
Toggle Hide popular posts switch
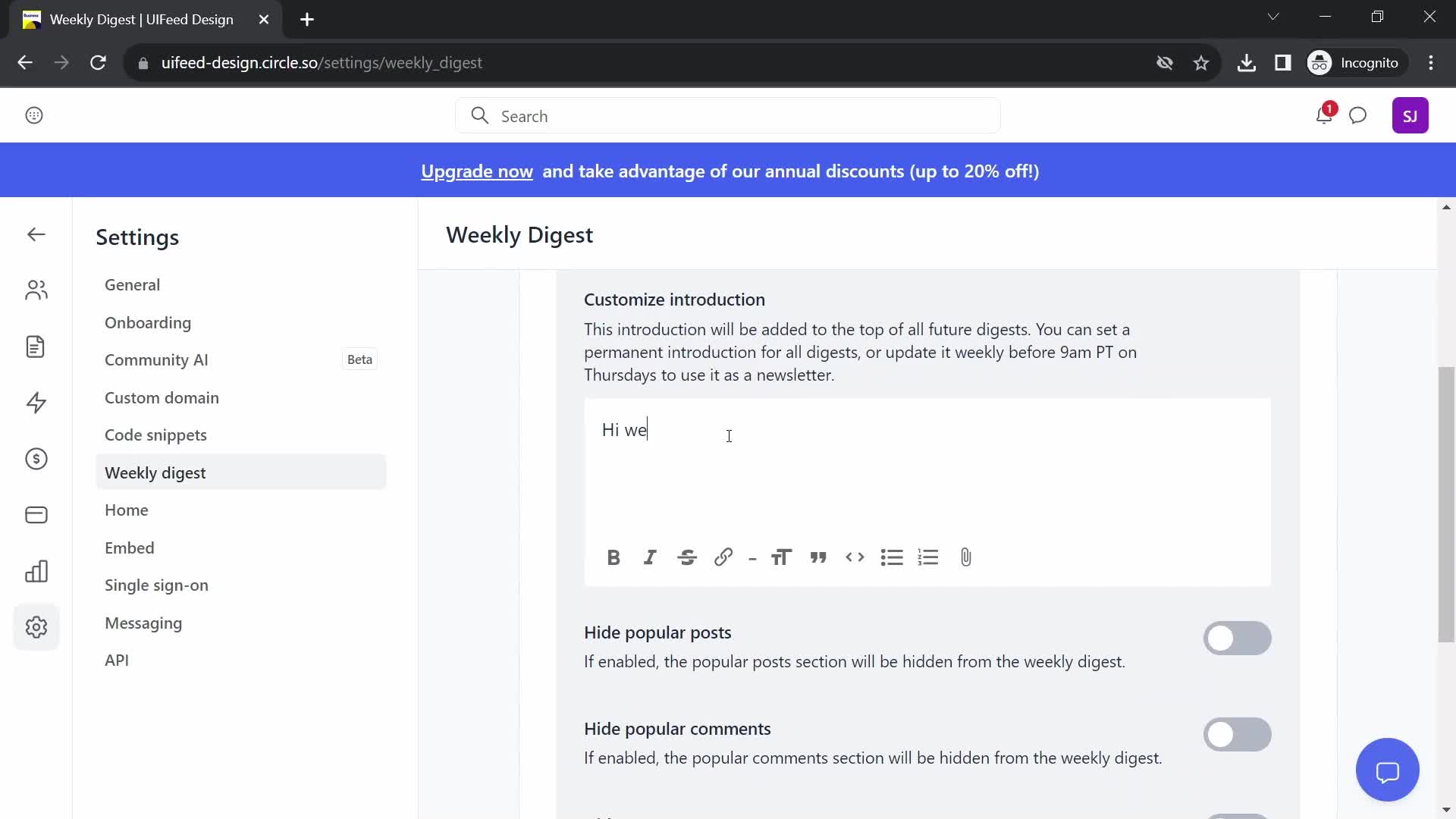coord(1238,638)
